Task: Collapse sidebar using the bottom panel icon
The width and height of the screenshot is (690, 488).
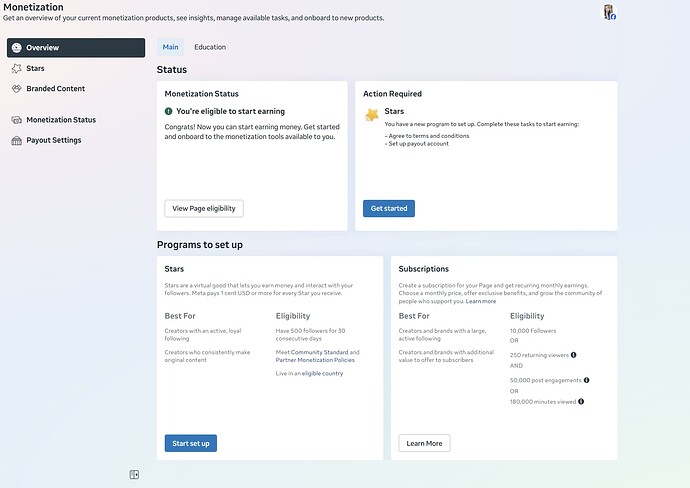Action: 134,475
